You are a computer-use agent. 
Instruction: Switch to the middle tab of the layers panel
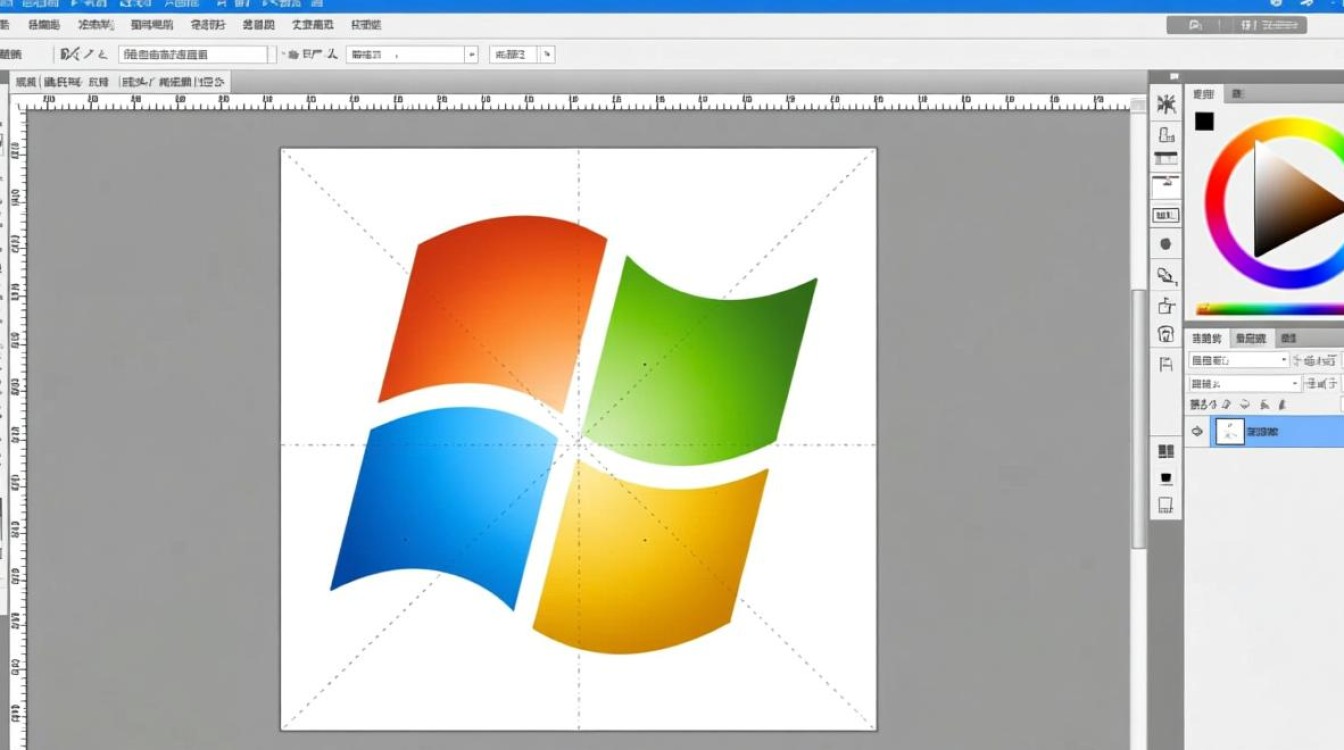coord(1249,339)
